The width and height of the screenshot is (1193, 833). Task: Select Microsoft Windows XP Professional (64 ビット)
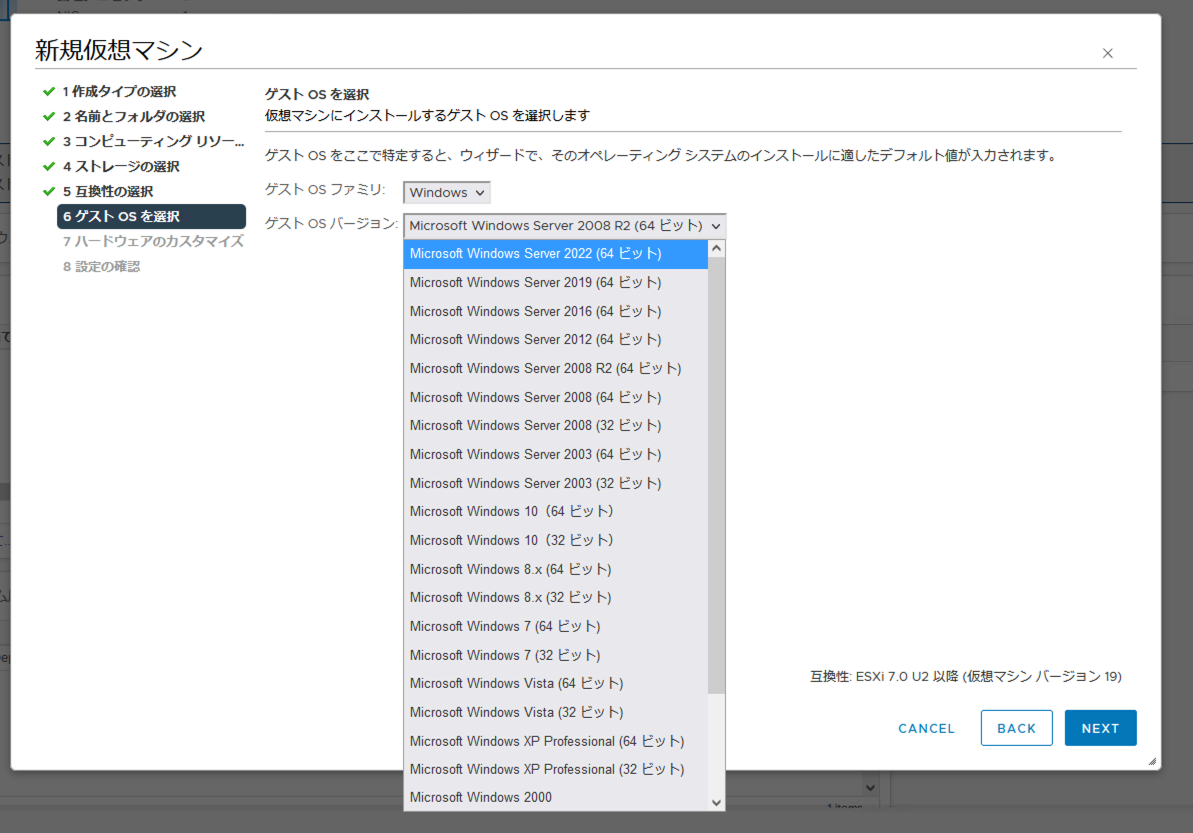tap(547, 740)
